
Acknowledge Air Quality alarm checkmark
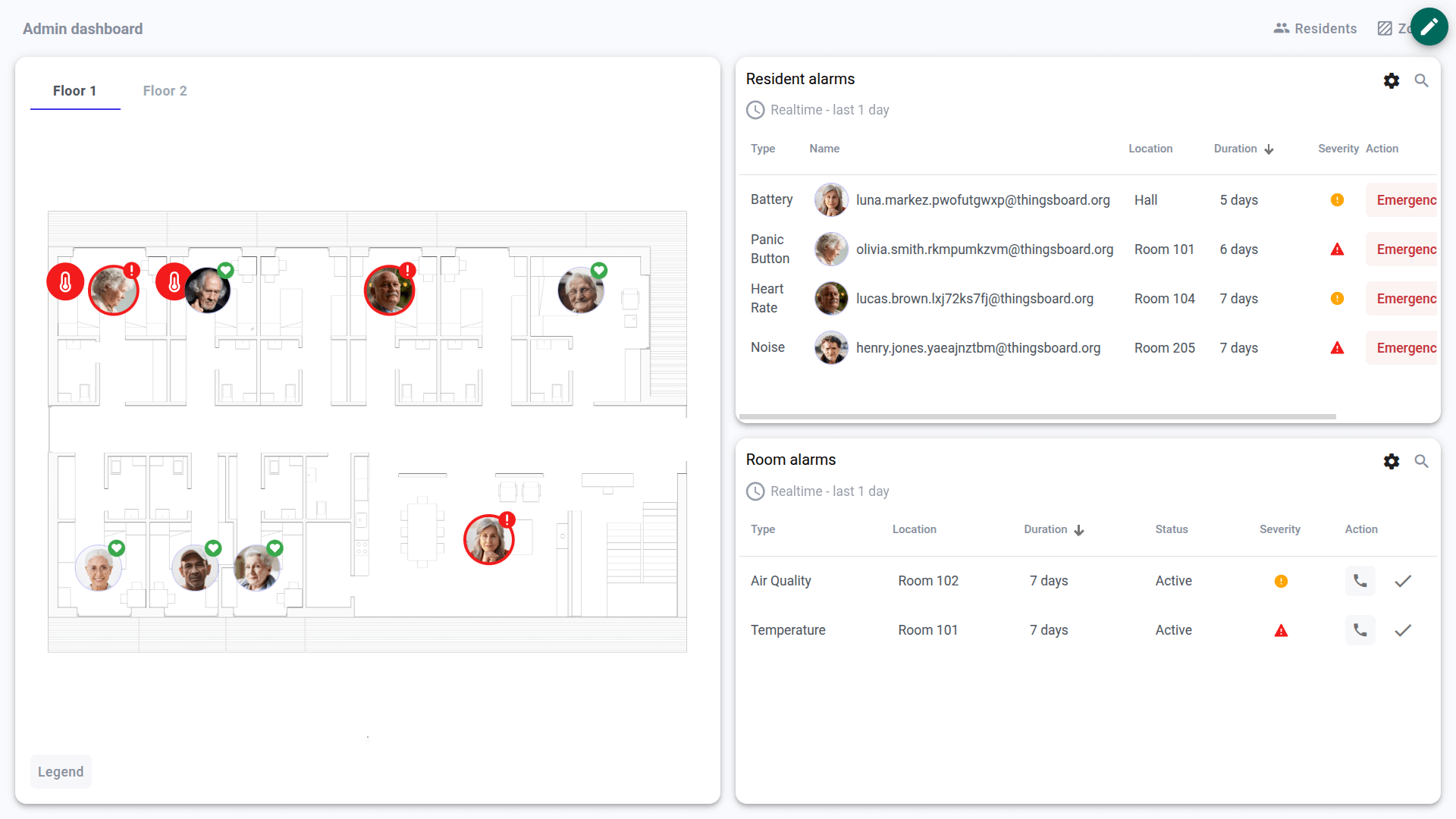tap(1402, 581)
